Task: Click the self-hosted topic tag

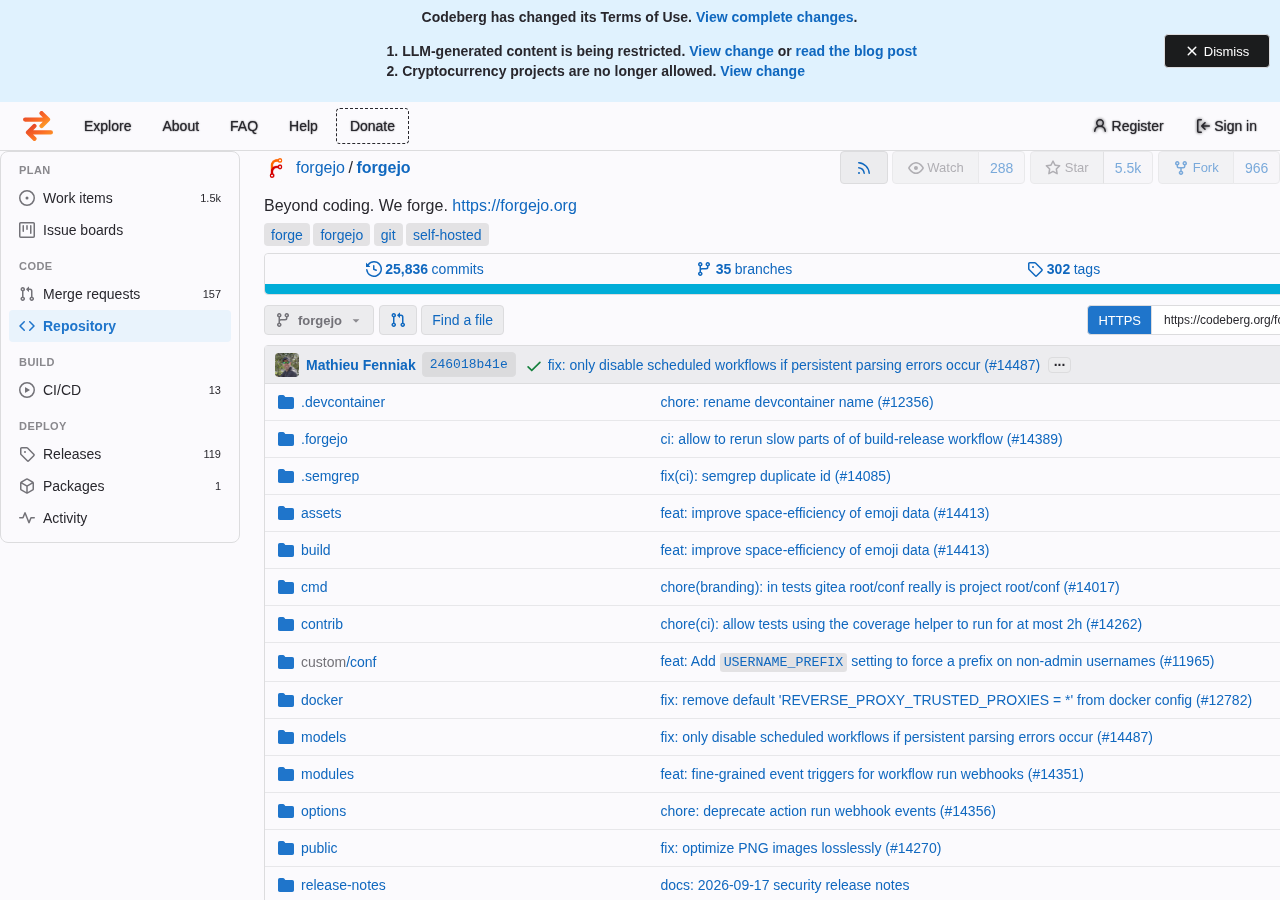Action: pos(447,235)
